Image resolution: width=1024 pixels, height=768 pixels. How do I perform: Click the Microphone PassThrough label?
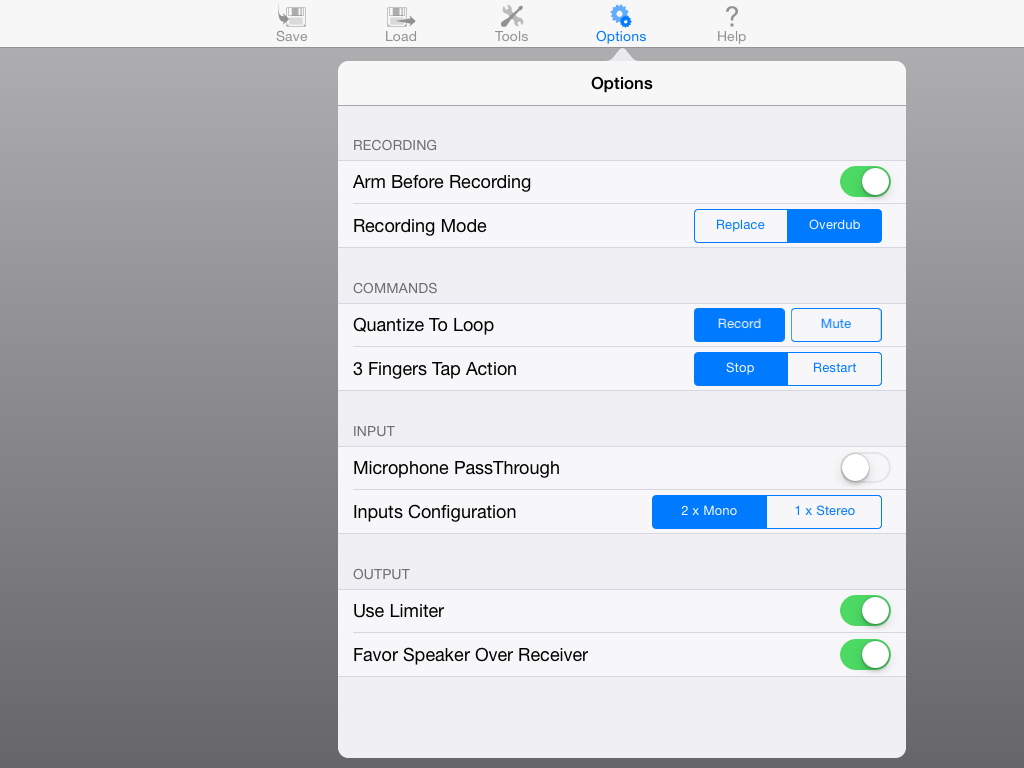(x=456, y=468)
